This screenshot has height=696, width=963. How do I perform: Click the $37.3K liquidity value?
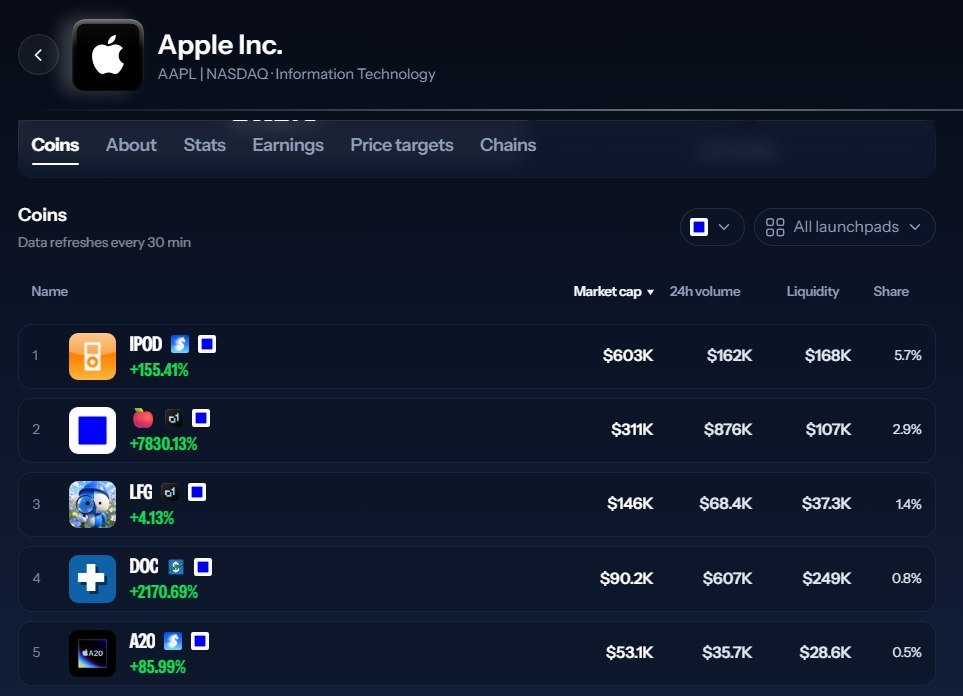pyautogui.click(x=826, y=504)
